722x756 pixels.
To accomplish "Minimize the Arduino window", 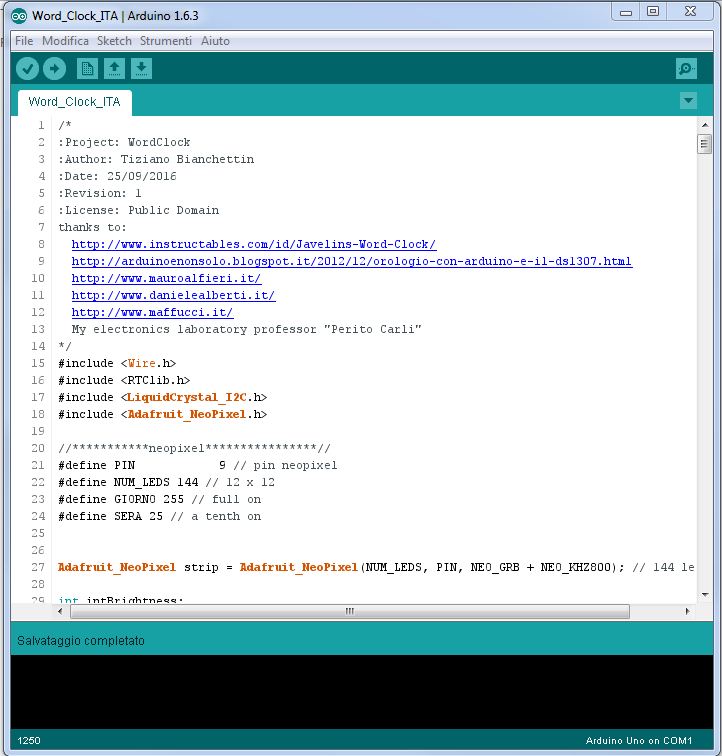I will 626,12.
